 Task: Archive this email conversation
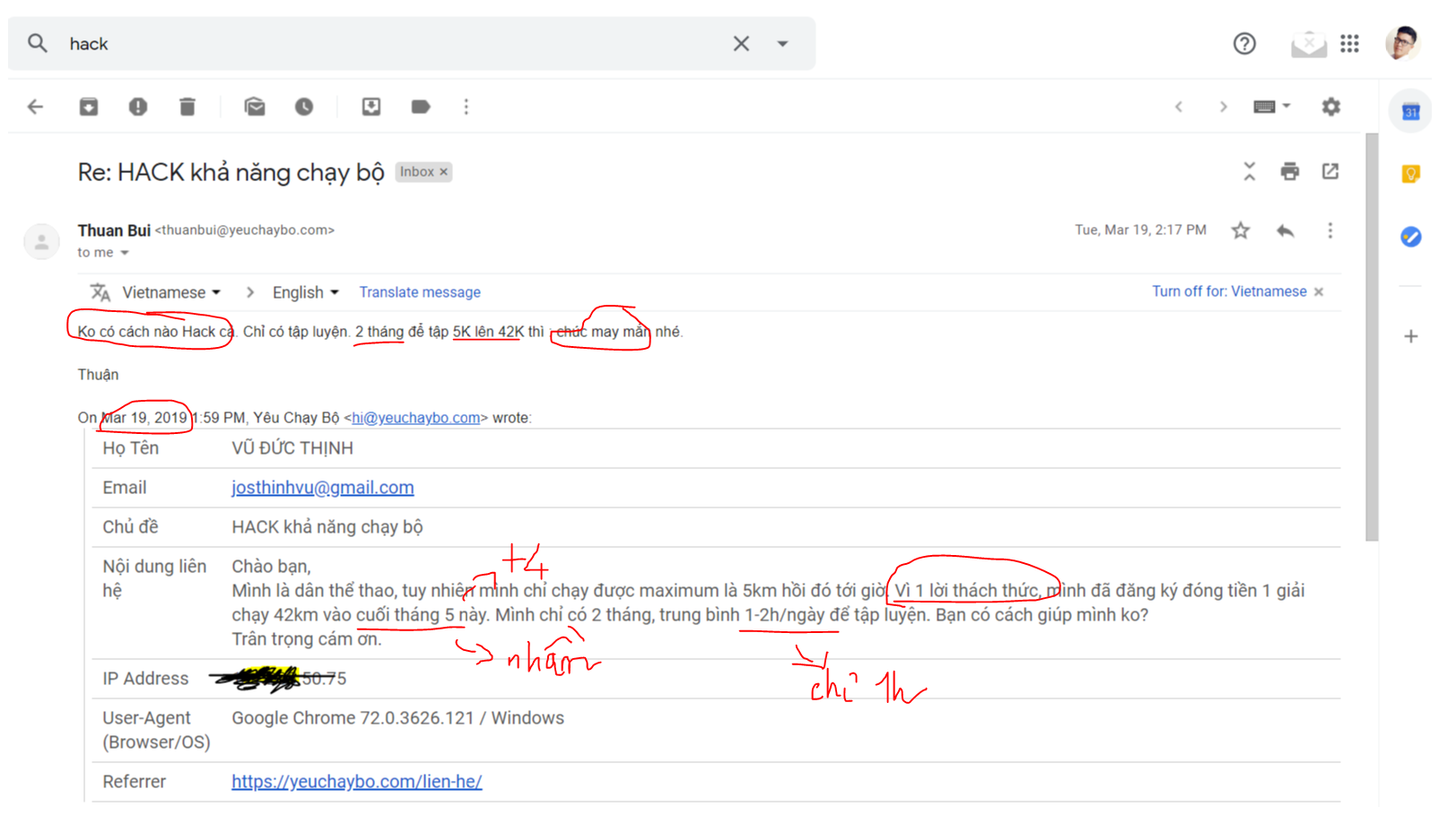click(x=88, y=107)
